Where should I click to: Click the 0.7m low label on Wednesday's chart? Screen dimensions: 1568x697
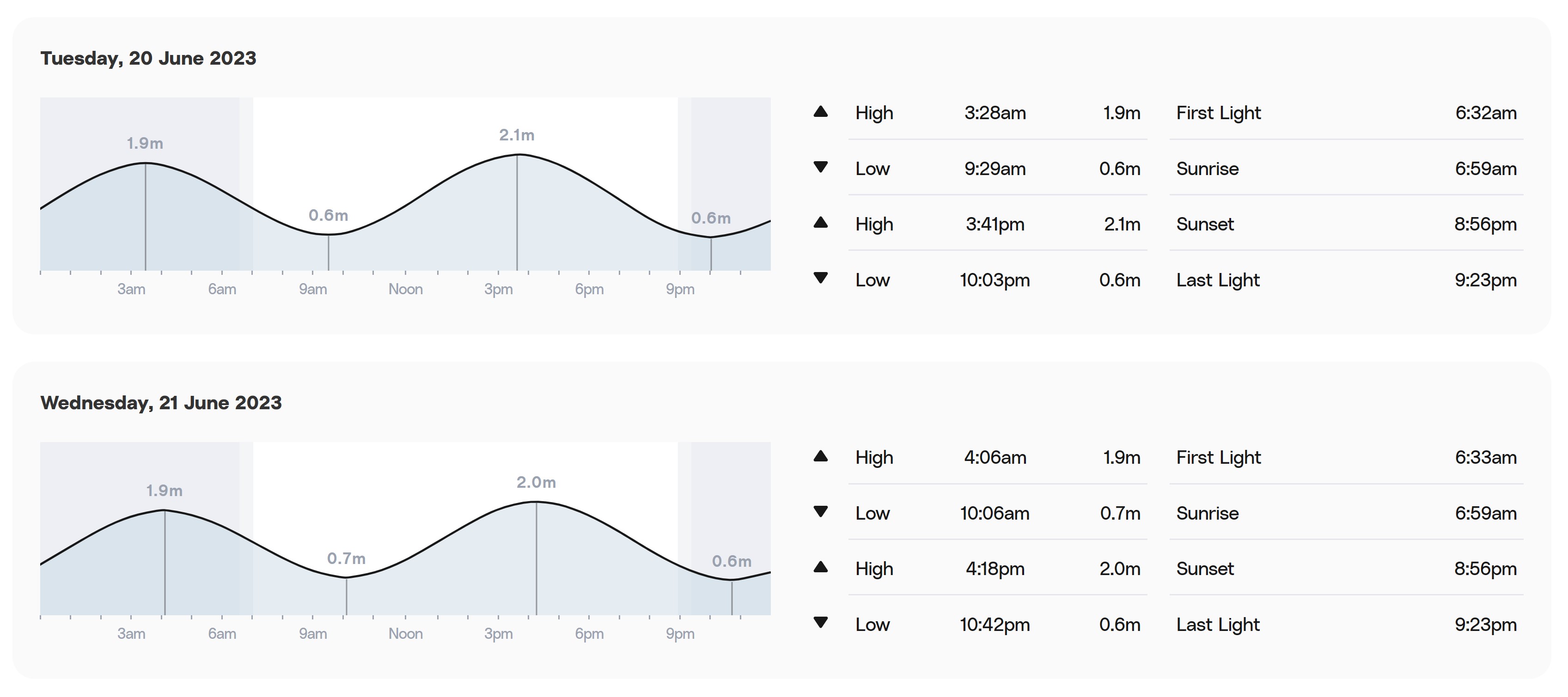point(346,558)
